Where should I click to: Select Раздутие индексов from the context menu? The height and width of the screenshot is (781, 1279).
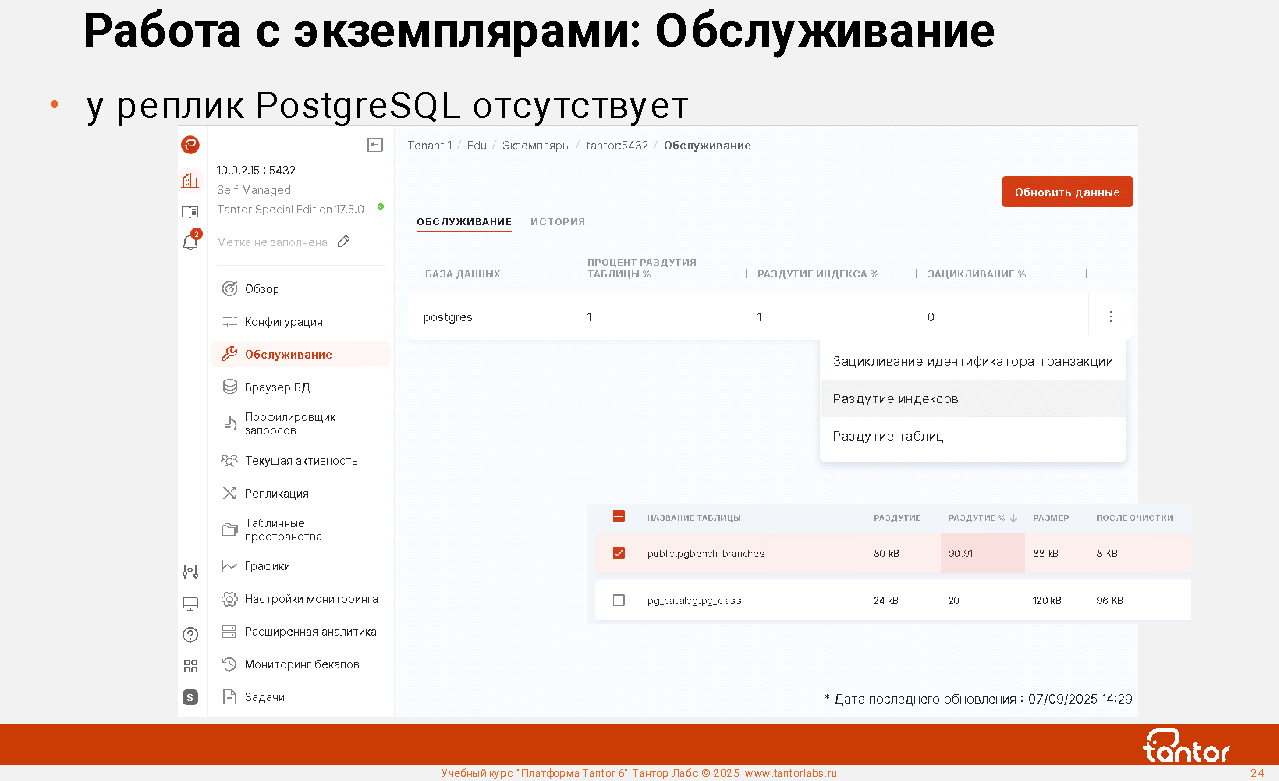pos(895,399)
